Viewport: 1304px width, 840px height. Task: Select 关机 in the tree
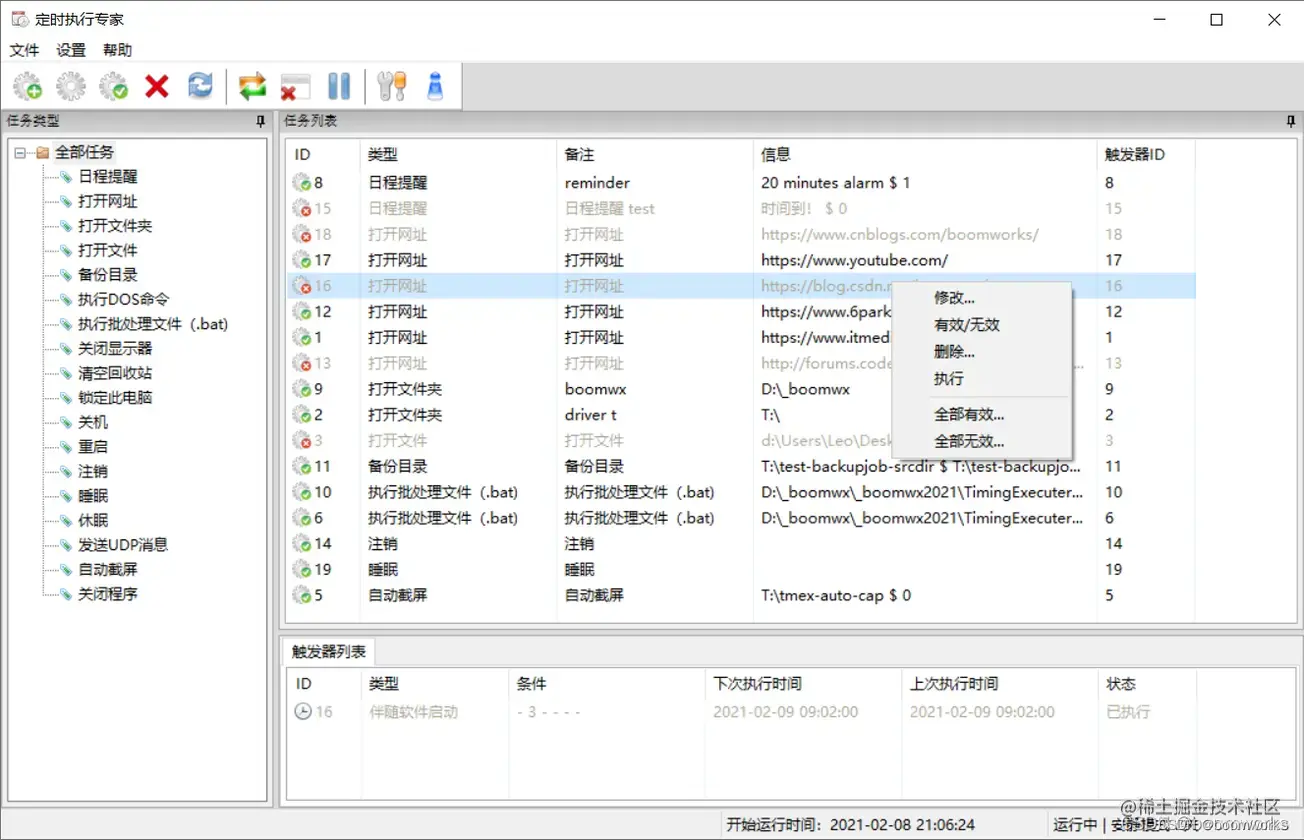point(93,422)
